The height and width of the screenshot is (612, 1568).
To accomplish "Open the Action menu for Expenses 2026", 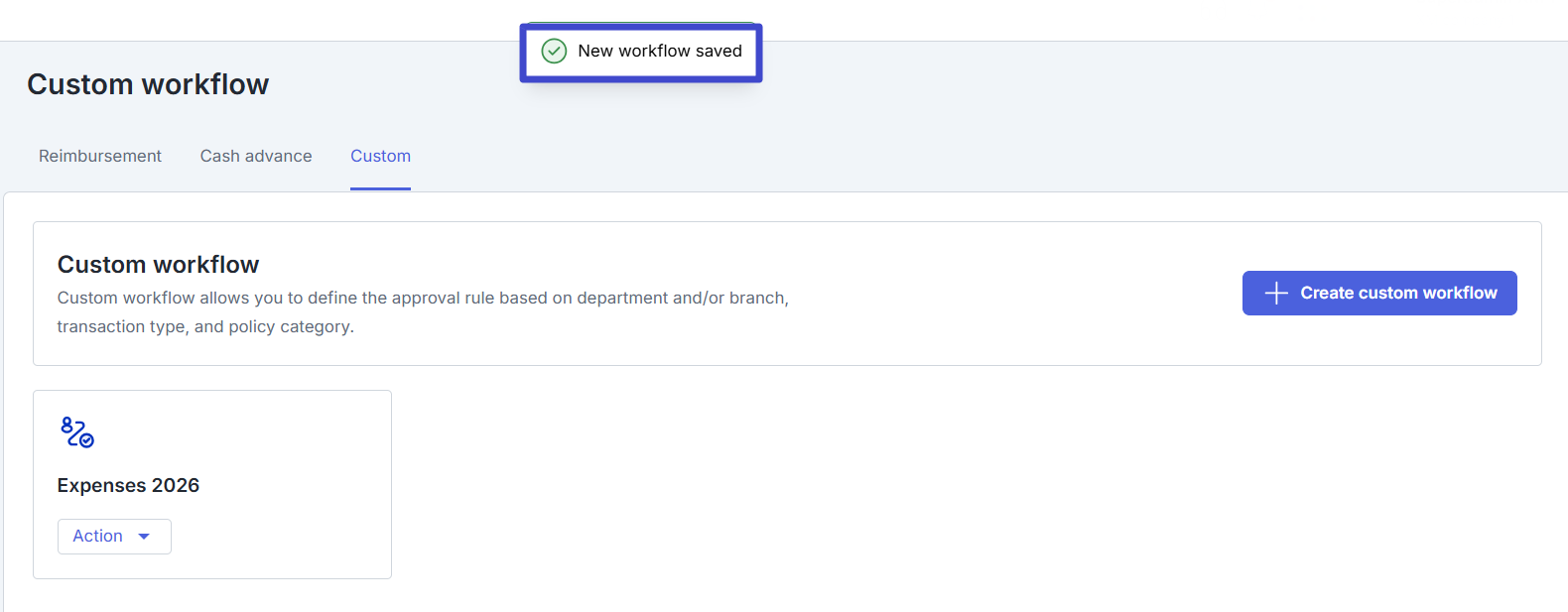I will coord(114,537).
